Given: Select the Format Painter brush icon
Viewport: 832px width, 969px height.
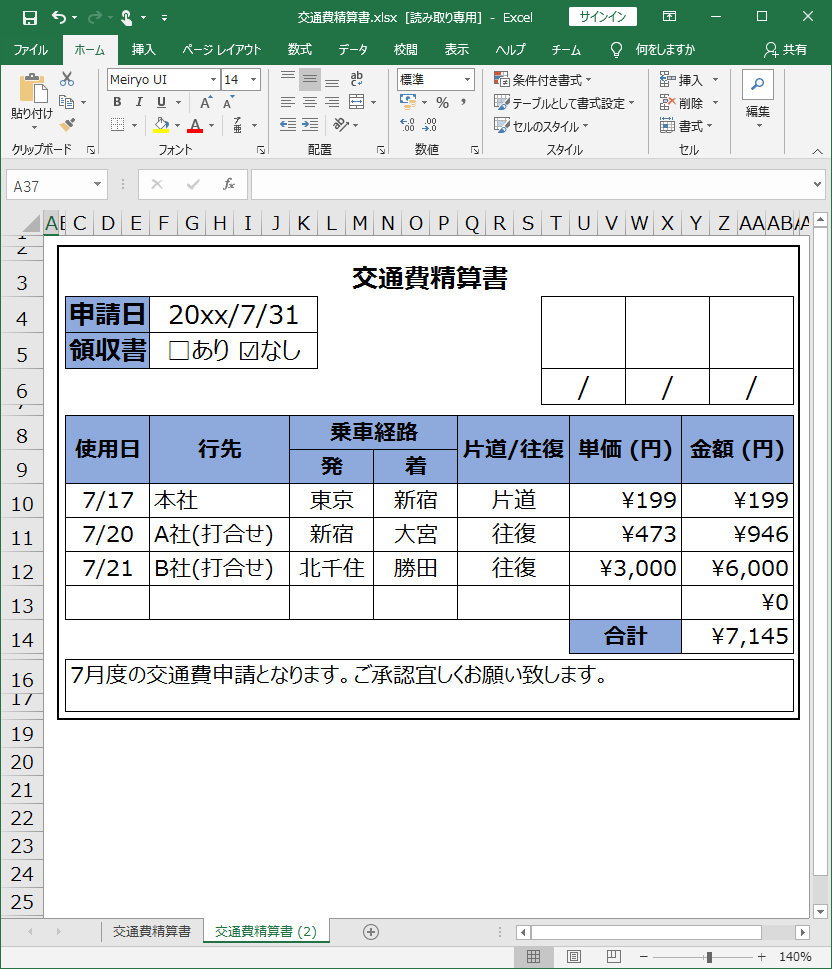Looking at the screenshot, I should tap(67, 125).
